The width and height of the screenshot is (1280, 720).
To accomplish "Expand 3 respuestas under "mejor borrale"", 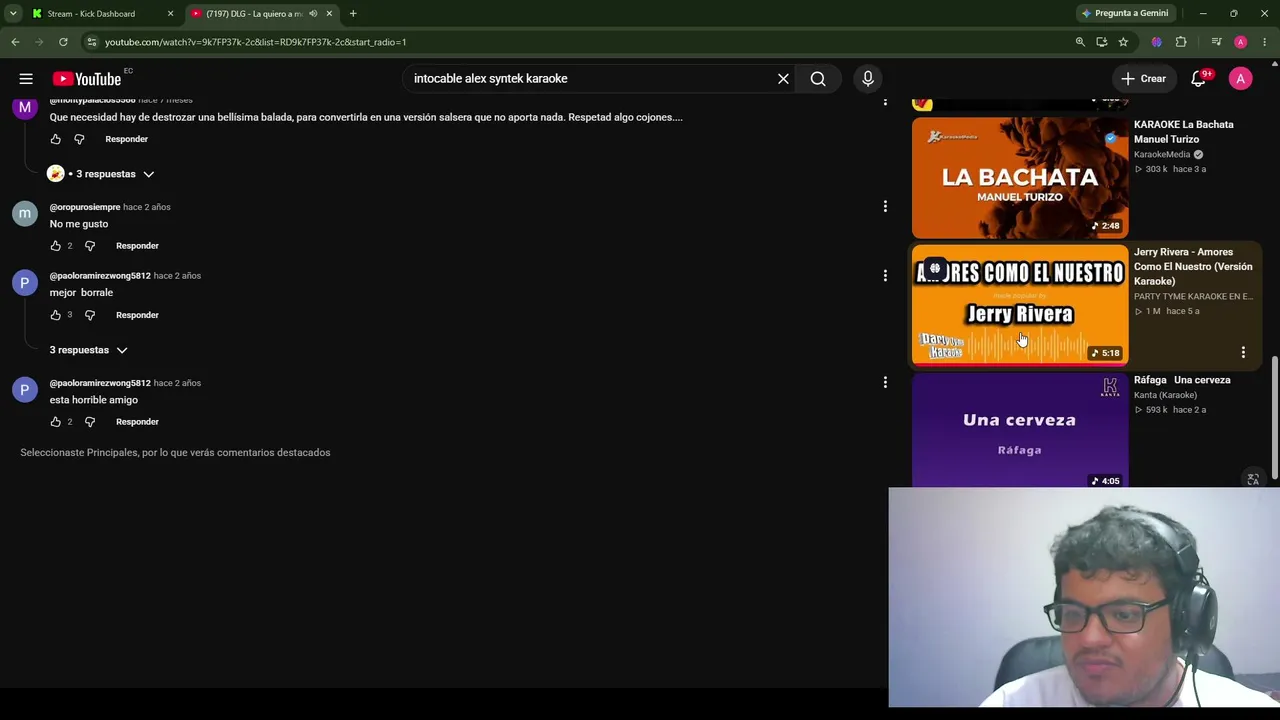I will pyautogui.click(x=89, y=350).
